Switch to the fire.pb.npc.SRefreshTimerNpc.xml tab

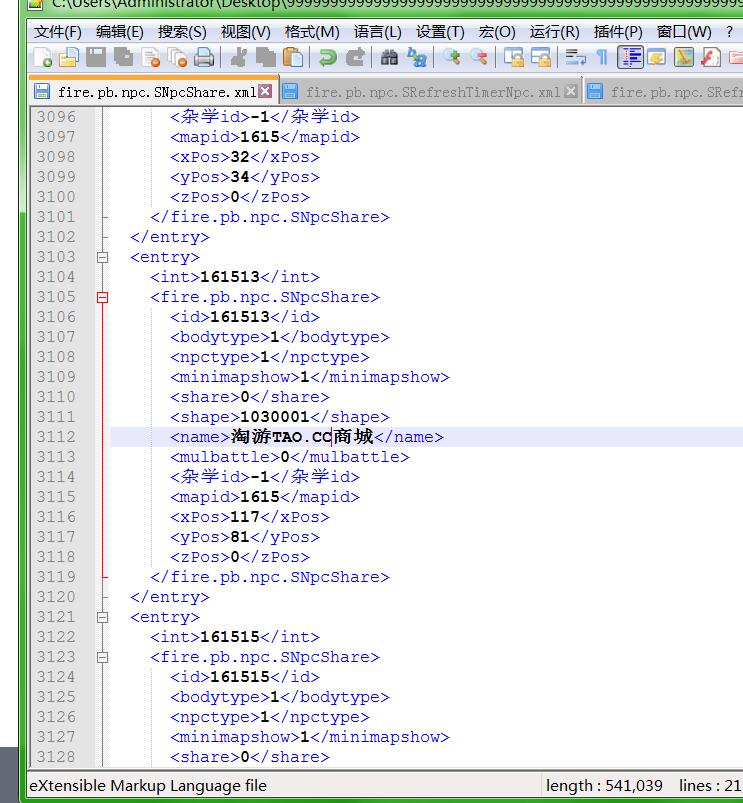[x=433, y=92]
